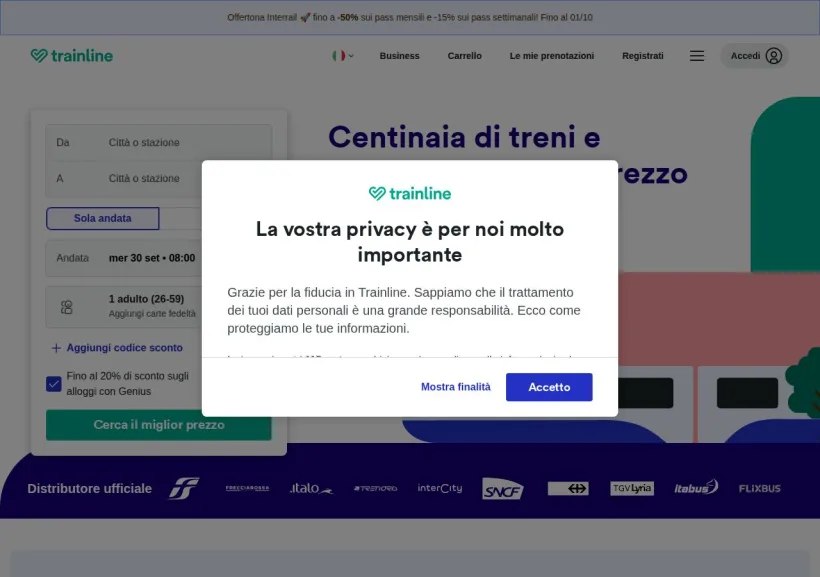Toggle the Genius discount checkbox
Image resolution: width=820 pixels, height=577 pixels.
54,384
